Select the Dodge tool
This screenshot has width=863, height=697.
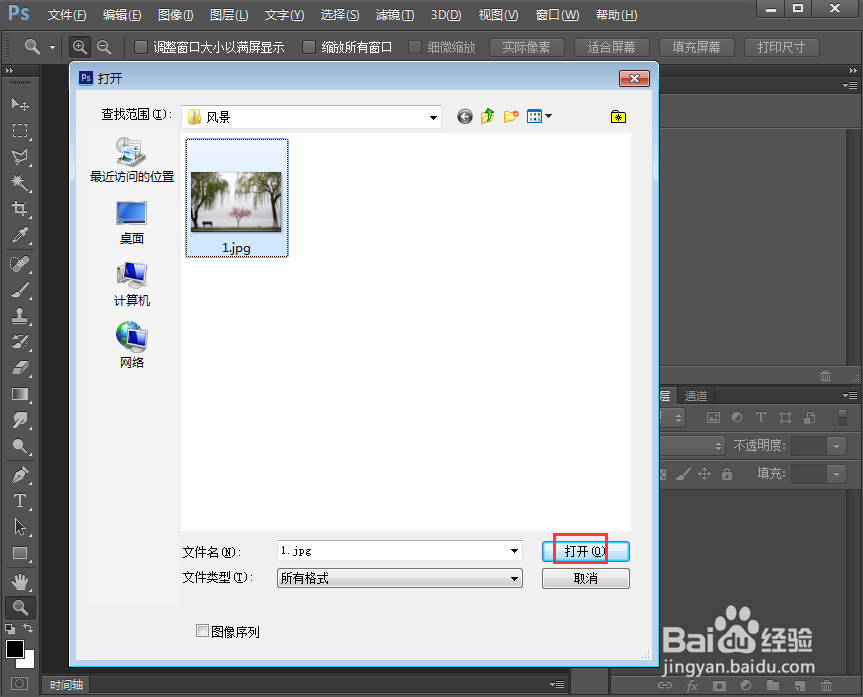(20, 446)
